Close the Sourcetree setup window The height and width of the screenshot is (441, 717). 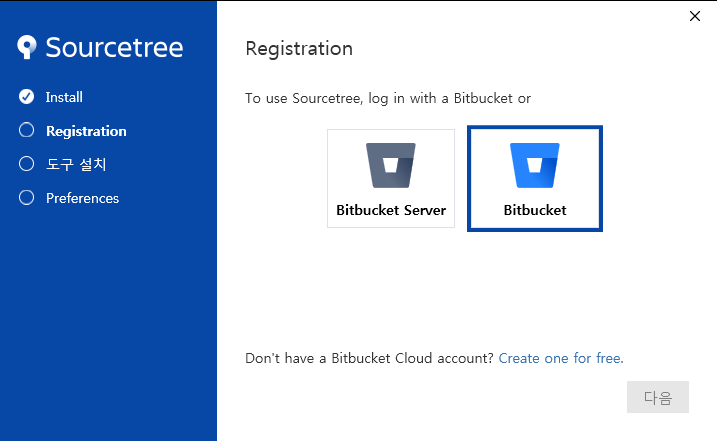(695, 16)
